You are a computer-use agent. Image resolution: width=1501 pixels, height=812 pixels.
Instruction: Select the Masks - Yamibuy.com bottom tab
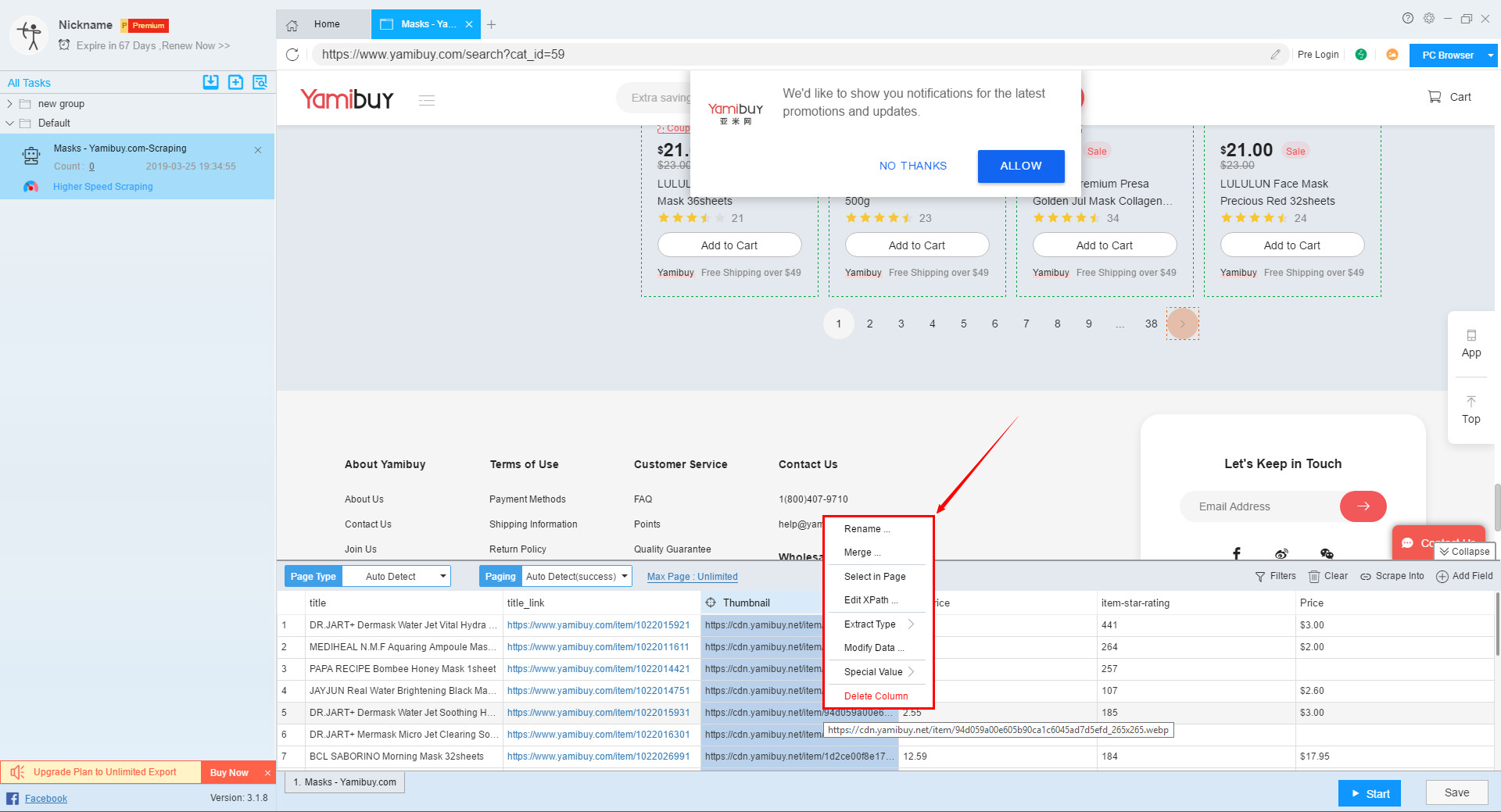tap(345, 782)
